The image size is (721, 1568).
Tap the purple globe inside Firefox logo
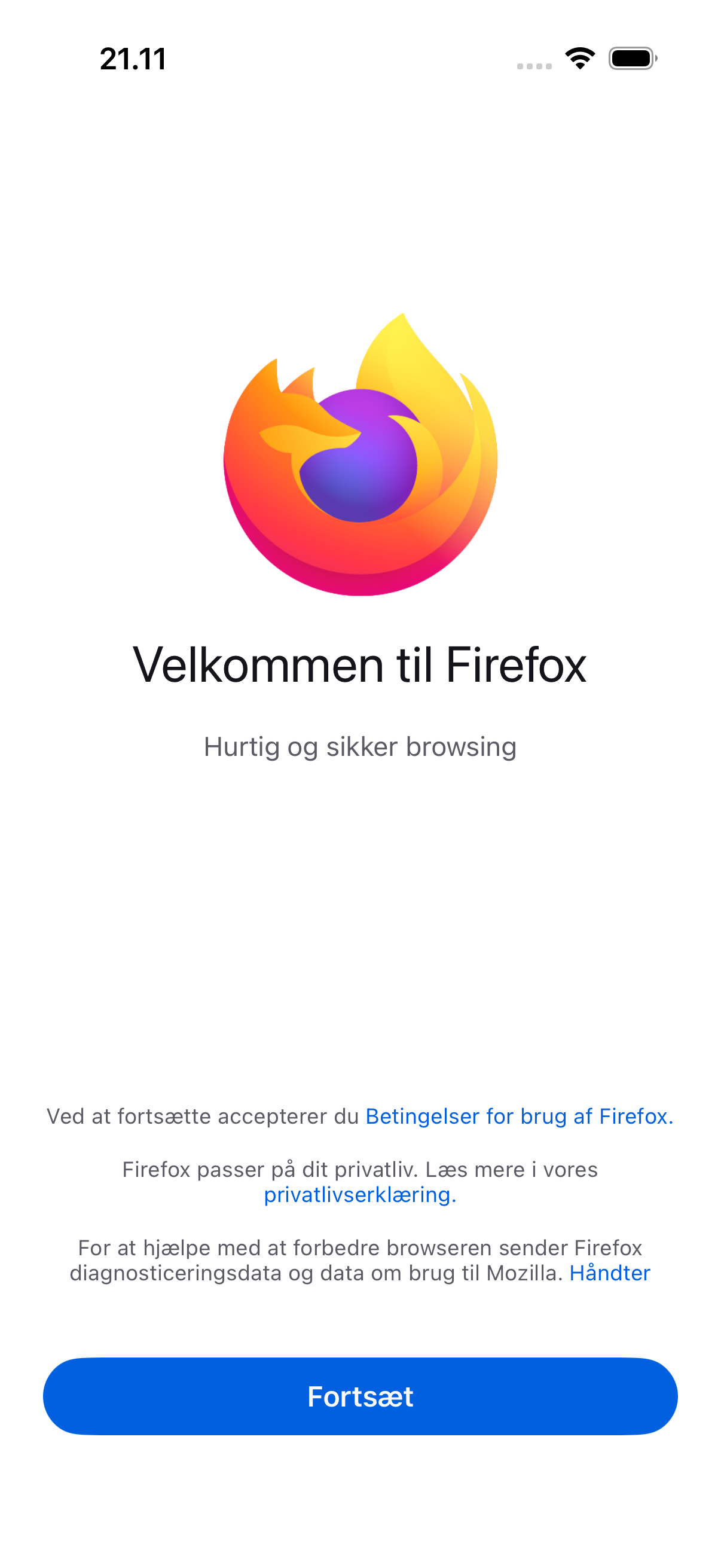click(359, 456)
